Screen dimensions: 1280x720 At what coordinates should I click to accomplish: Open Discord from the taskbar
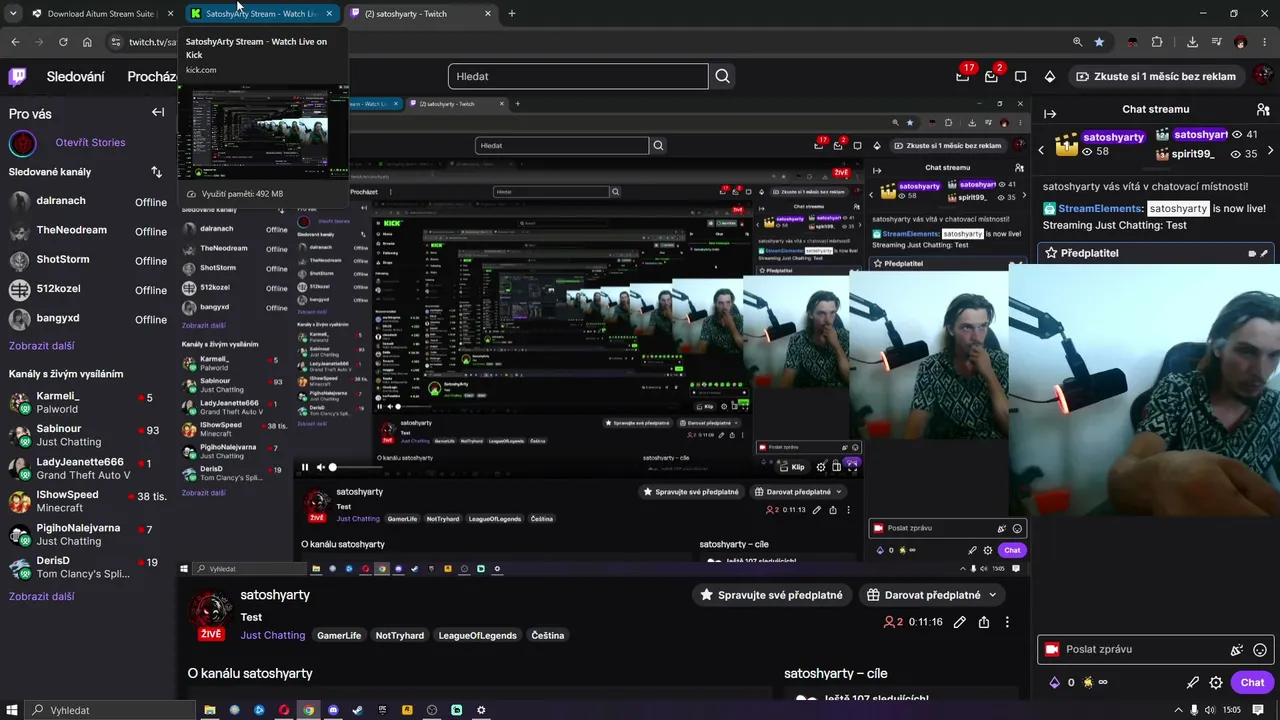333,710
